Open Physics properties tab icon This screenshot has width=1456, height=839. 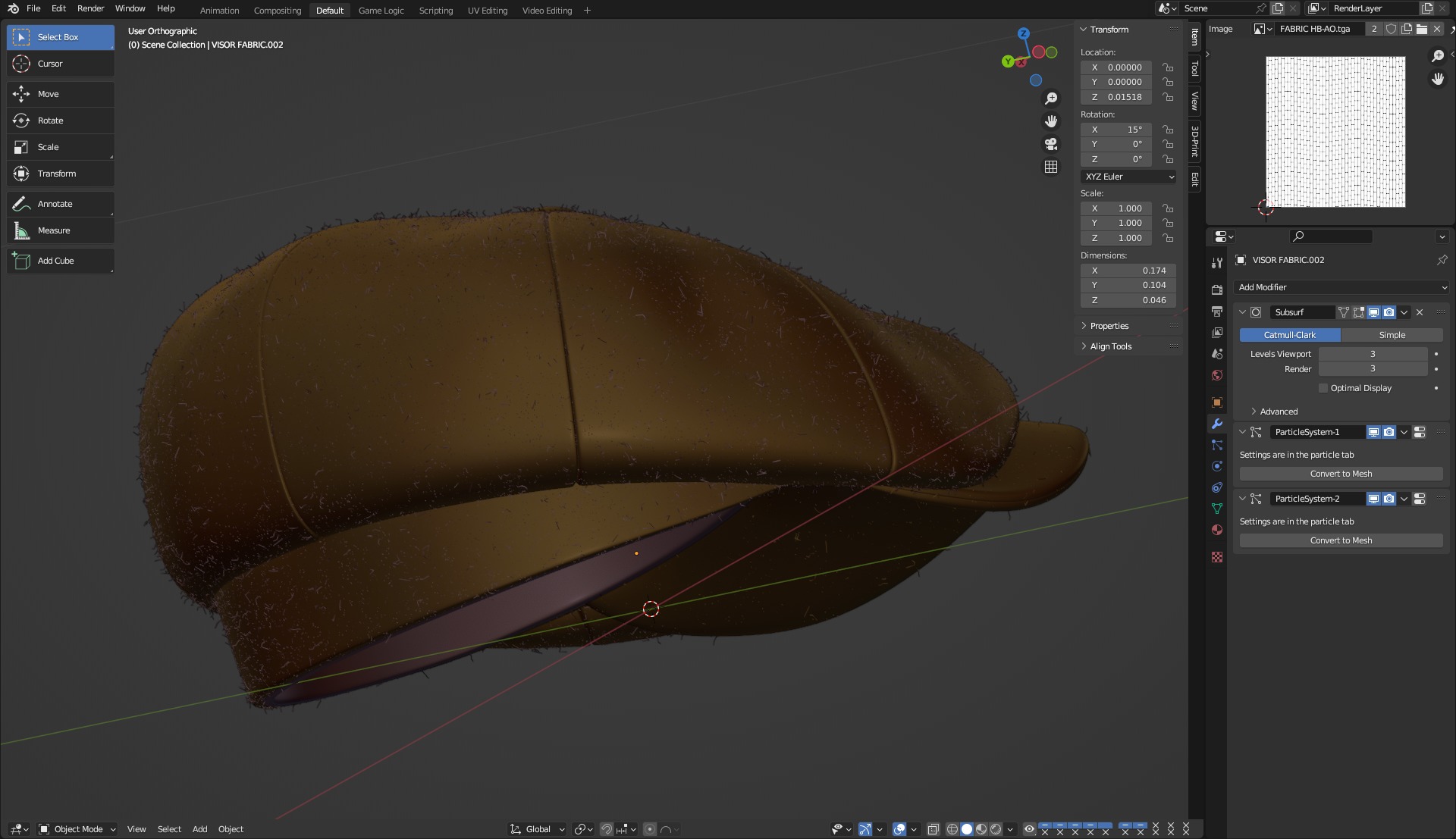point(1217,466)
